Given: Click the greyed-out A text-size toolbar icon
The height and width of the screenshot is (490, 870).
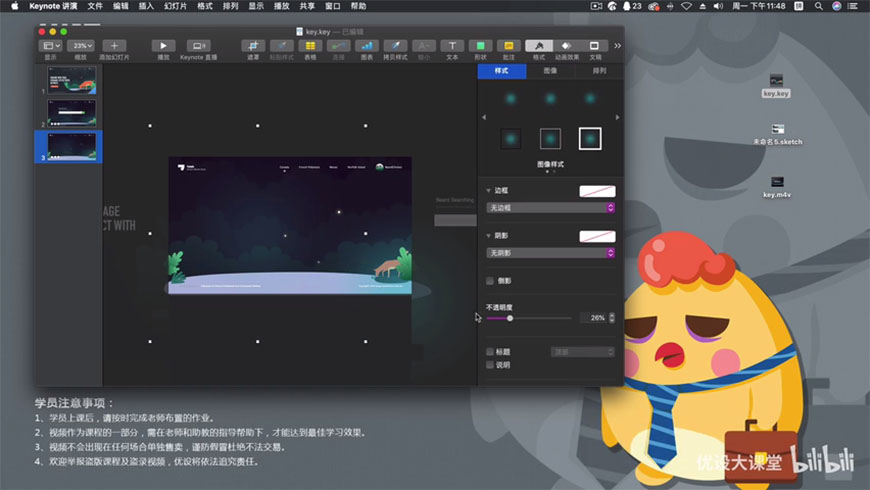Looking at the screenshot, I should pos(424,46).
